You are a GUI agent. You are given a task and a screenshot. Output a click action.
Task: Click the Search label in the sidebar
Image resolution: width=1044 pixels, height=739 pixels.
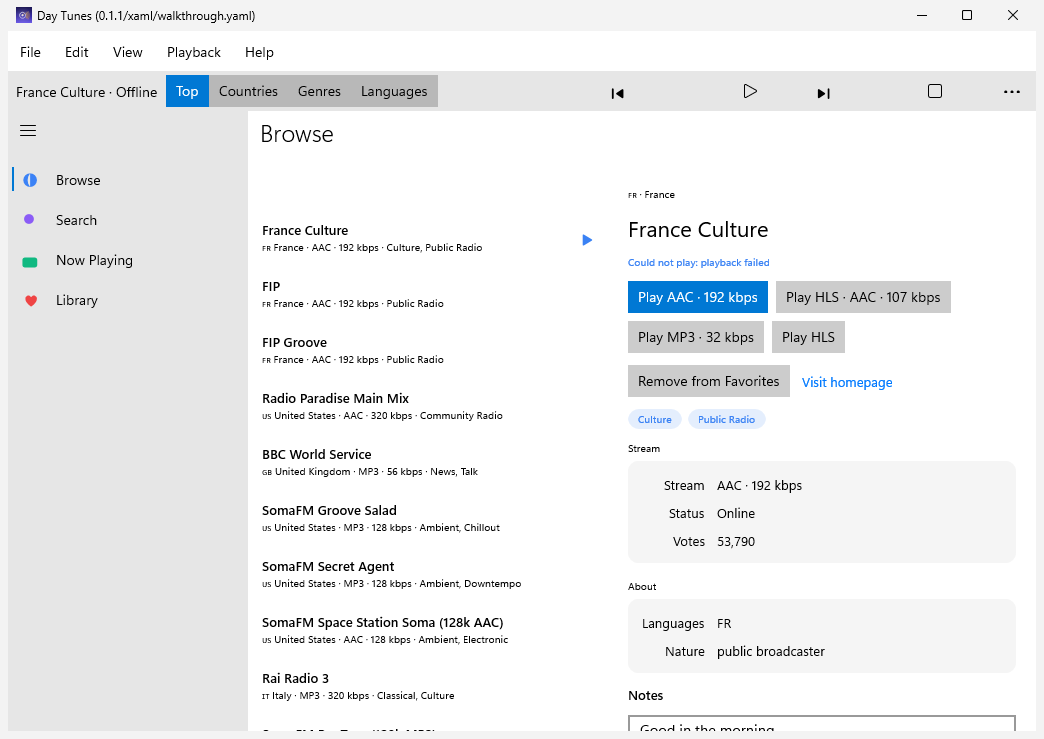pos(76,220)
